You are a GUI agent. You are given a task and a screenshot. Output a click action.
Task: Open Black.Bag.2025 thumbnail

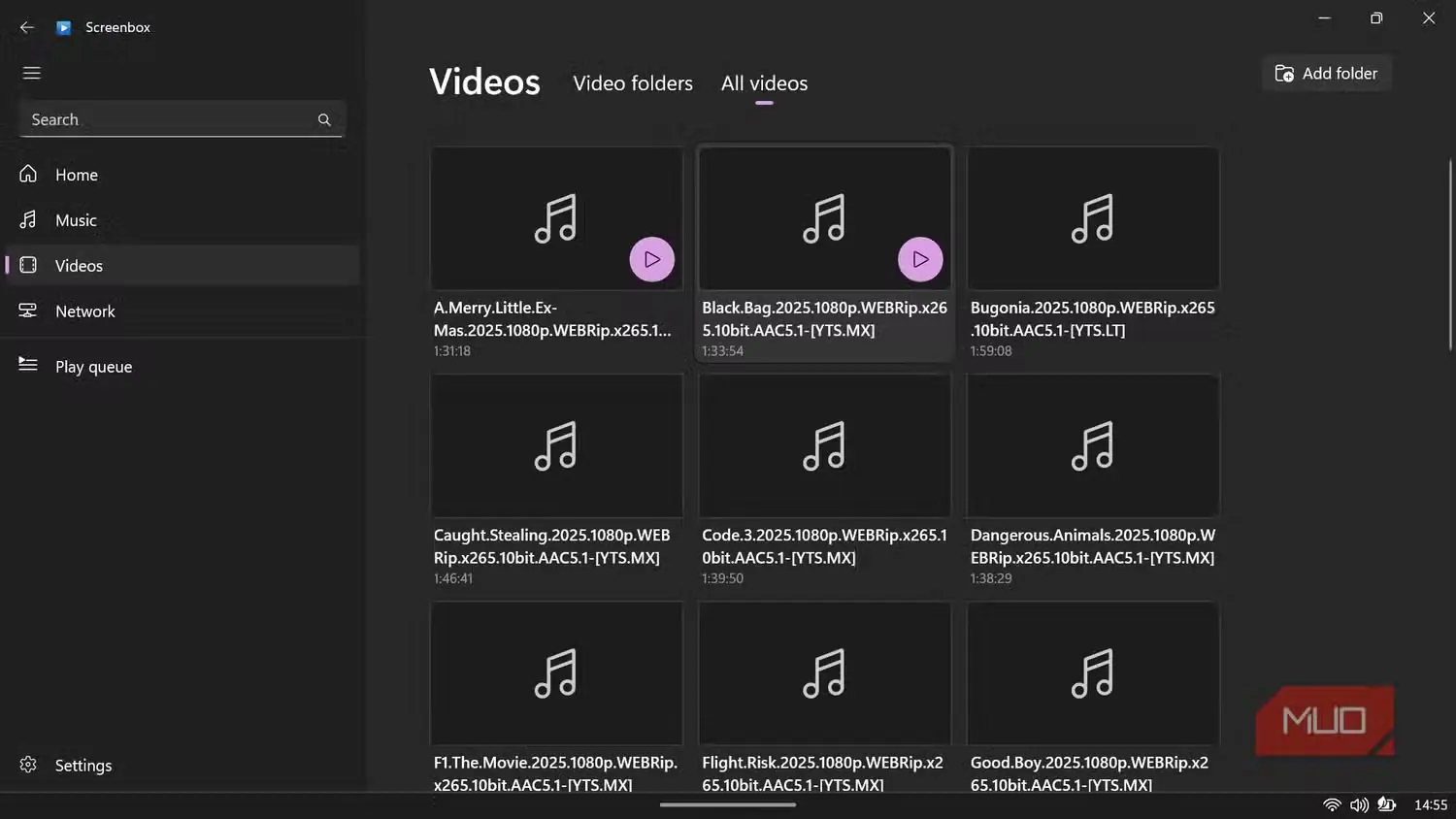tap(825, 218)
